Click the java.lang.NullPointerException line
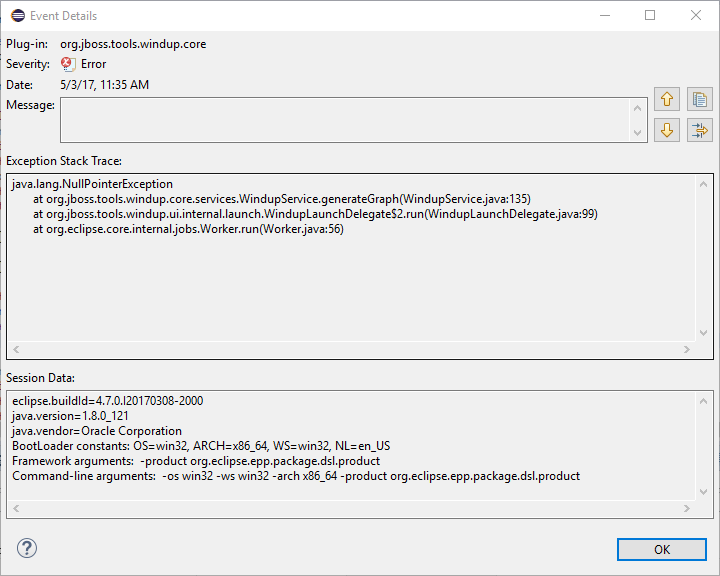The image size is (720, 576). click(x=92, y=184)
